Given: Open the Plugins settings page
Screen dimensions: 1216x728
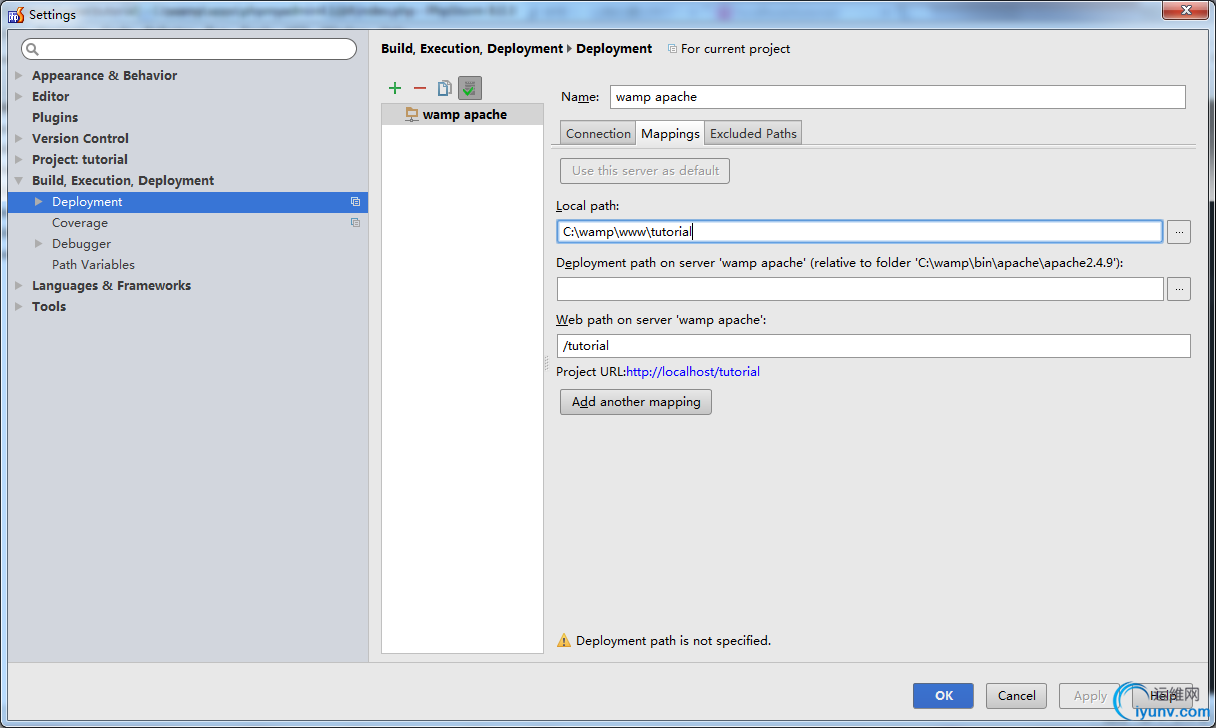Looking at the screenshot, I should (55, 118).
